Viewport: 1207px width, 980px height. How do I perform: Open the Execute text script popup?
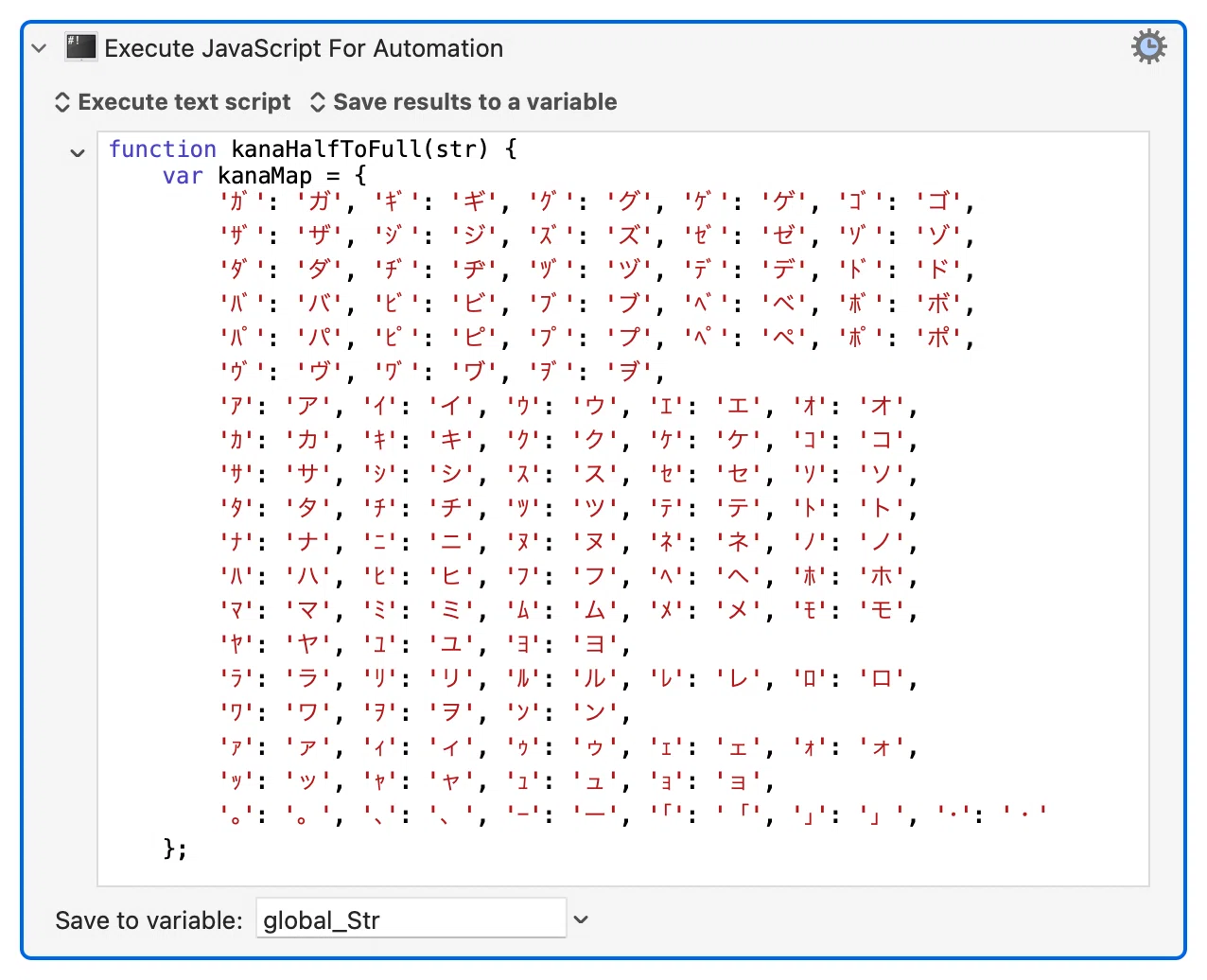(173, 102)
